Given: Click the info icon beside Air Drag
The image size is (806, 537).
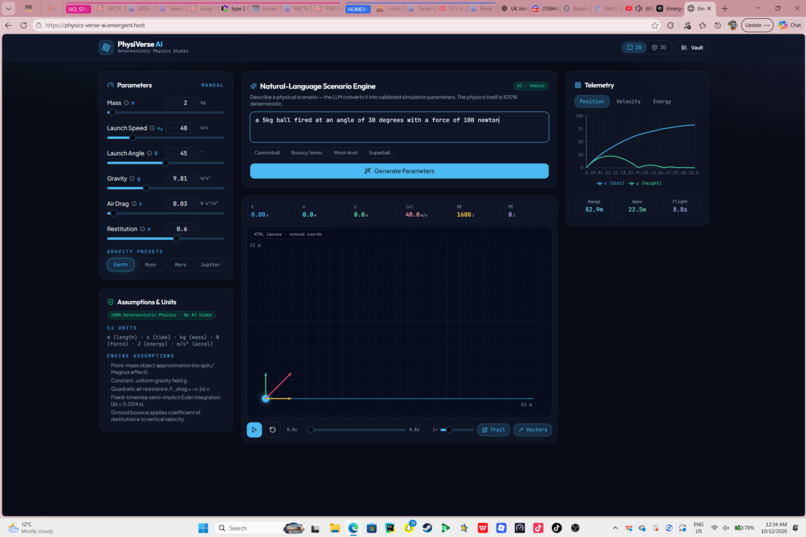Looking at the screenshot, I should [x=134, y=203].
